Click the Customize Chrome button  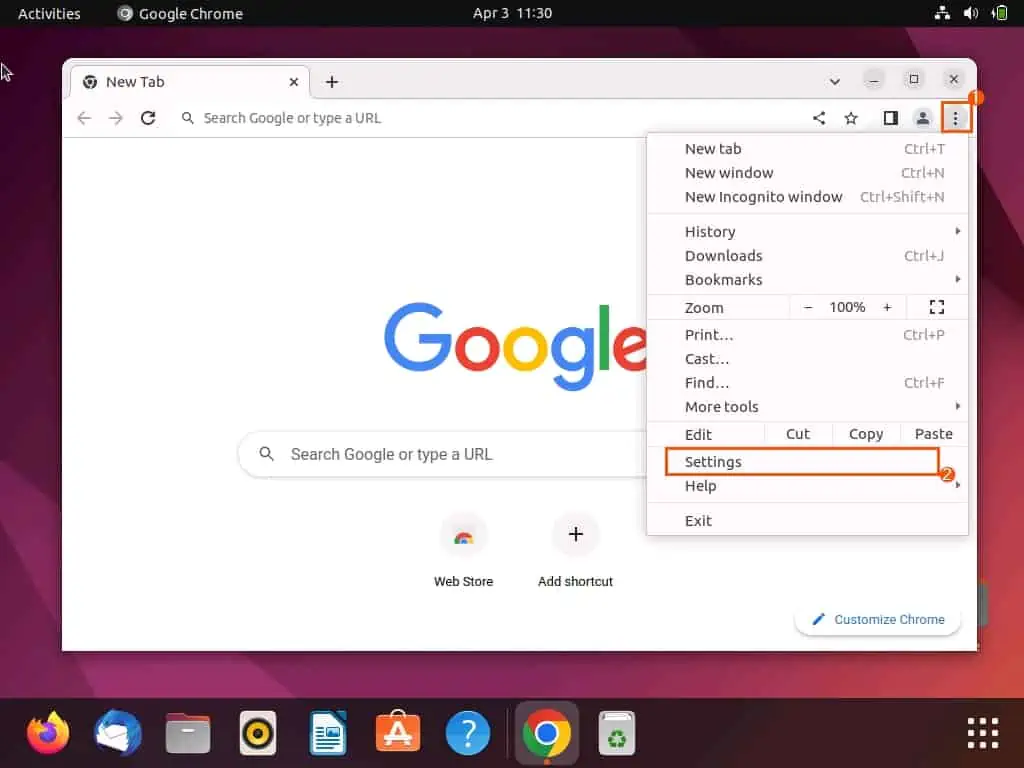click(x=877, y=619)
